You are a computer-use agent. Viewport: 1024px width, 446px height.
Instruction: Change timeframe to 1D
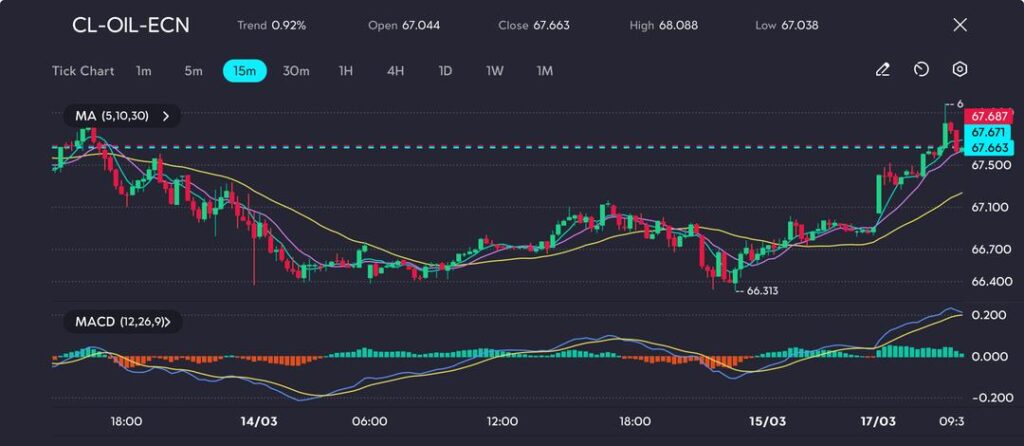pos(445,71)
